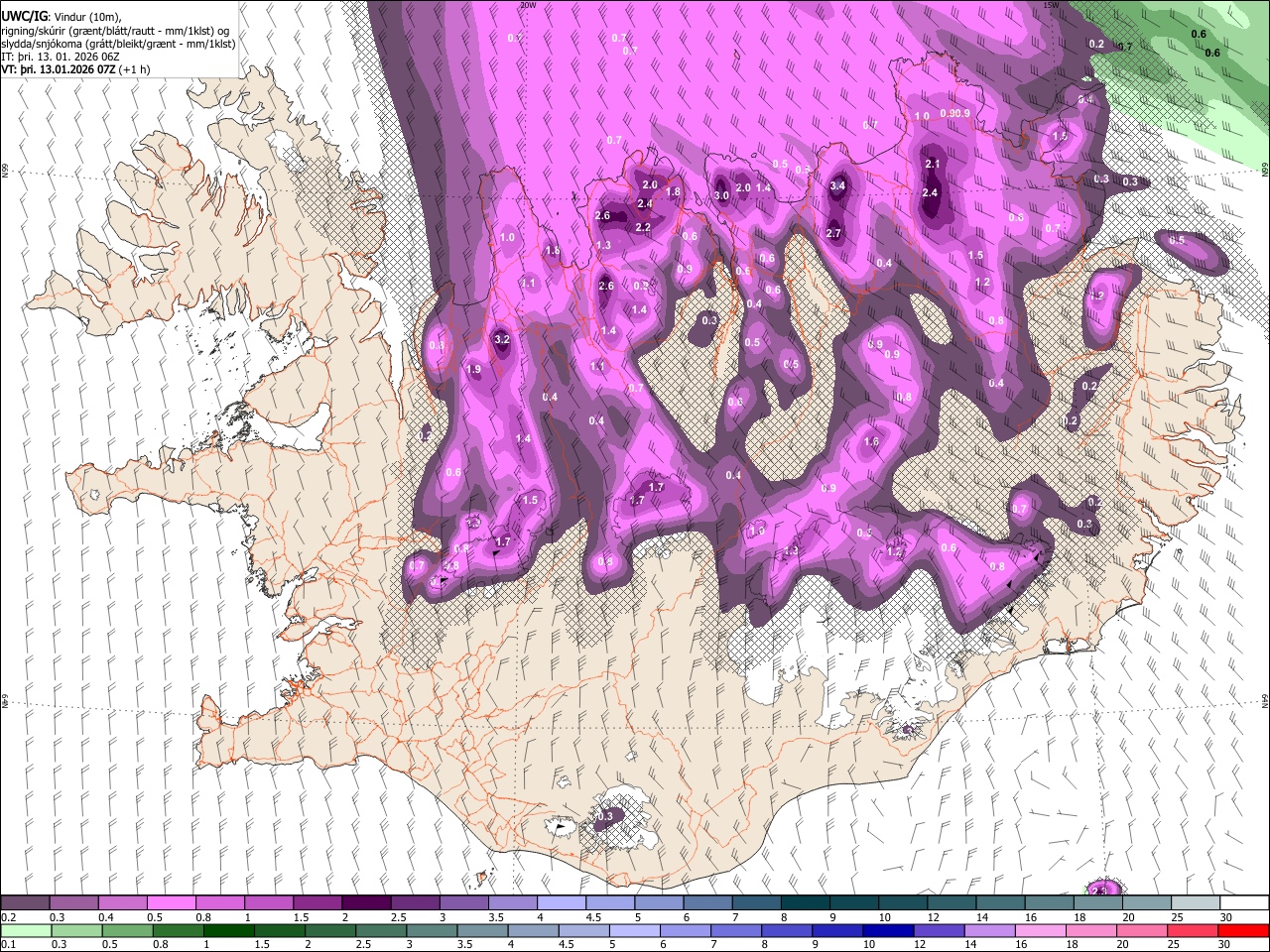This screenshot has width=1270, height=952.
Task: Click the 15W longitude label at the top
Action: click(1051, 5)
